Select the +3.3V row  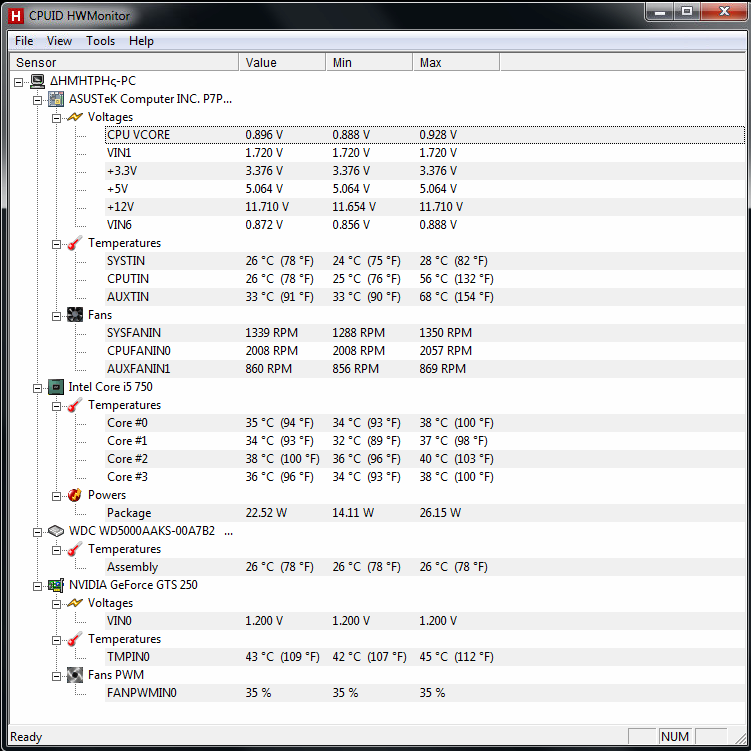pos(425,171)
